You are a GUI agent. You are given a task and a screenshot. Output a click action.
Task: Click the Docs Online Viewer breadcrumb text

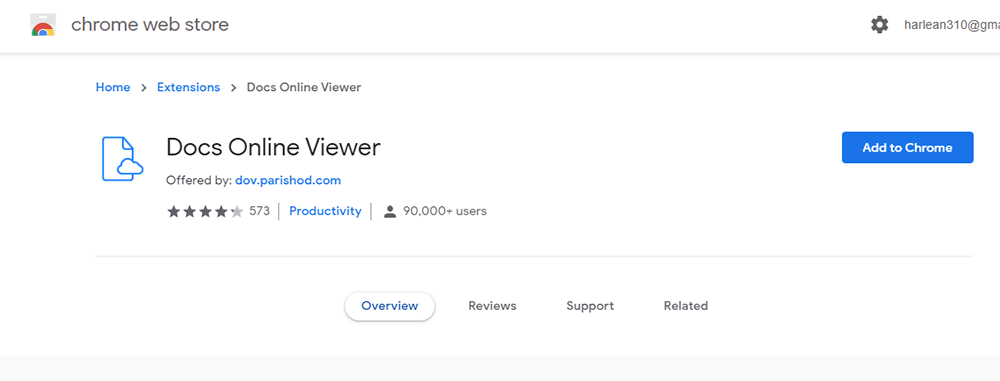pos(304,87)
